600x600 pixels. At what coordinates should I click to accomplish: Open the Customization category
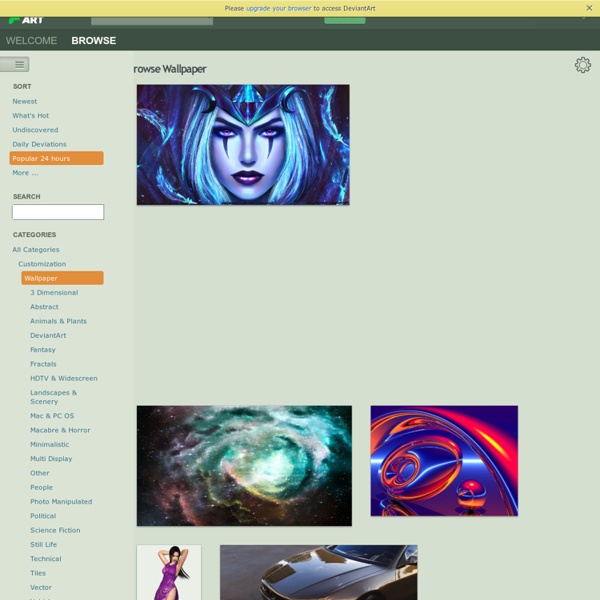42,264
